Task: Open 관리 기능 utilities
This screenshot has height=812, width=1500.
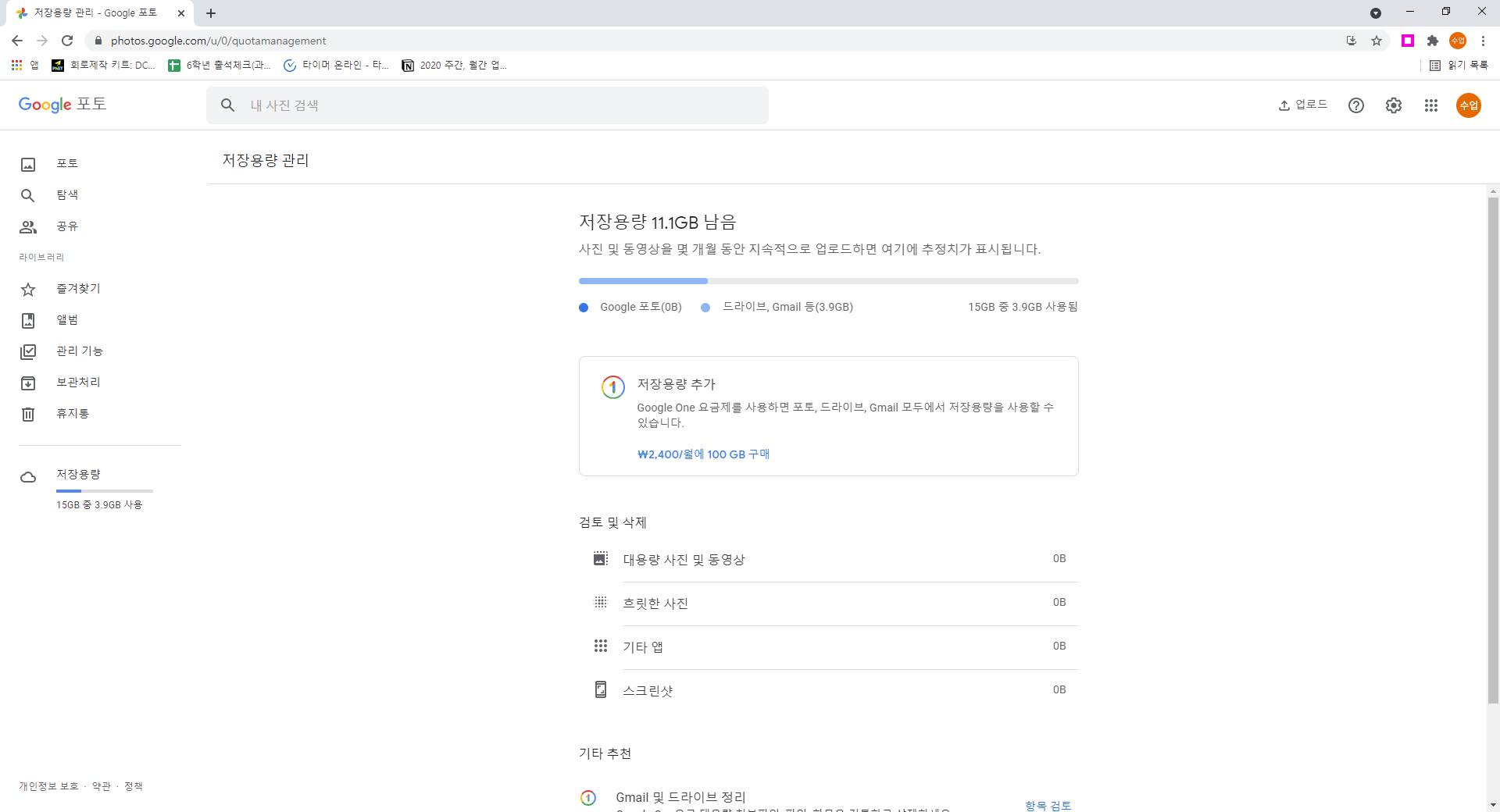Action: pos(80,351)
